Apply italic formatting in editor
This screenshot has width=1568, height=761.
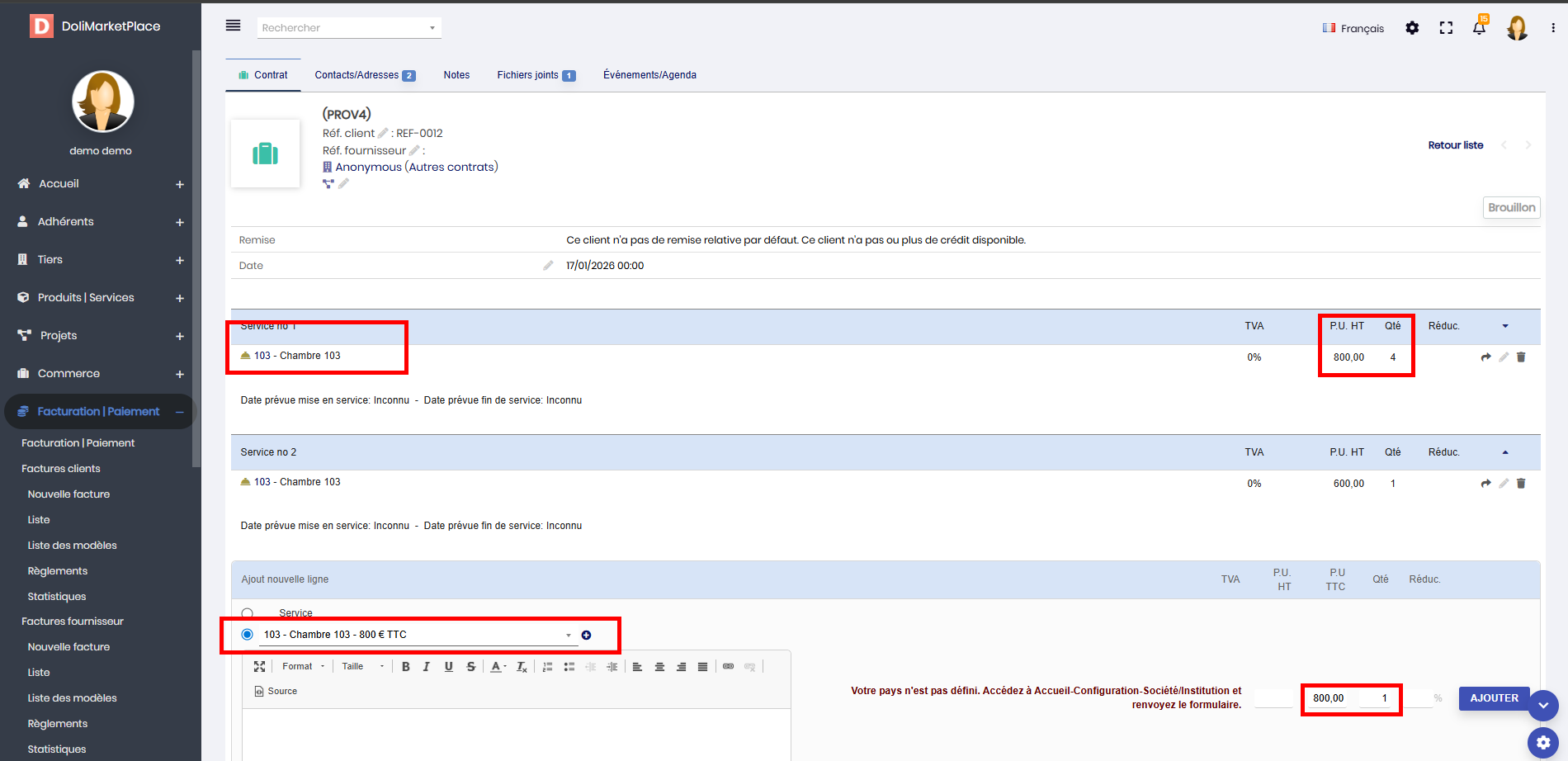coord(427,667)
